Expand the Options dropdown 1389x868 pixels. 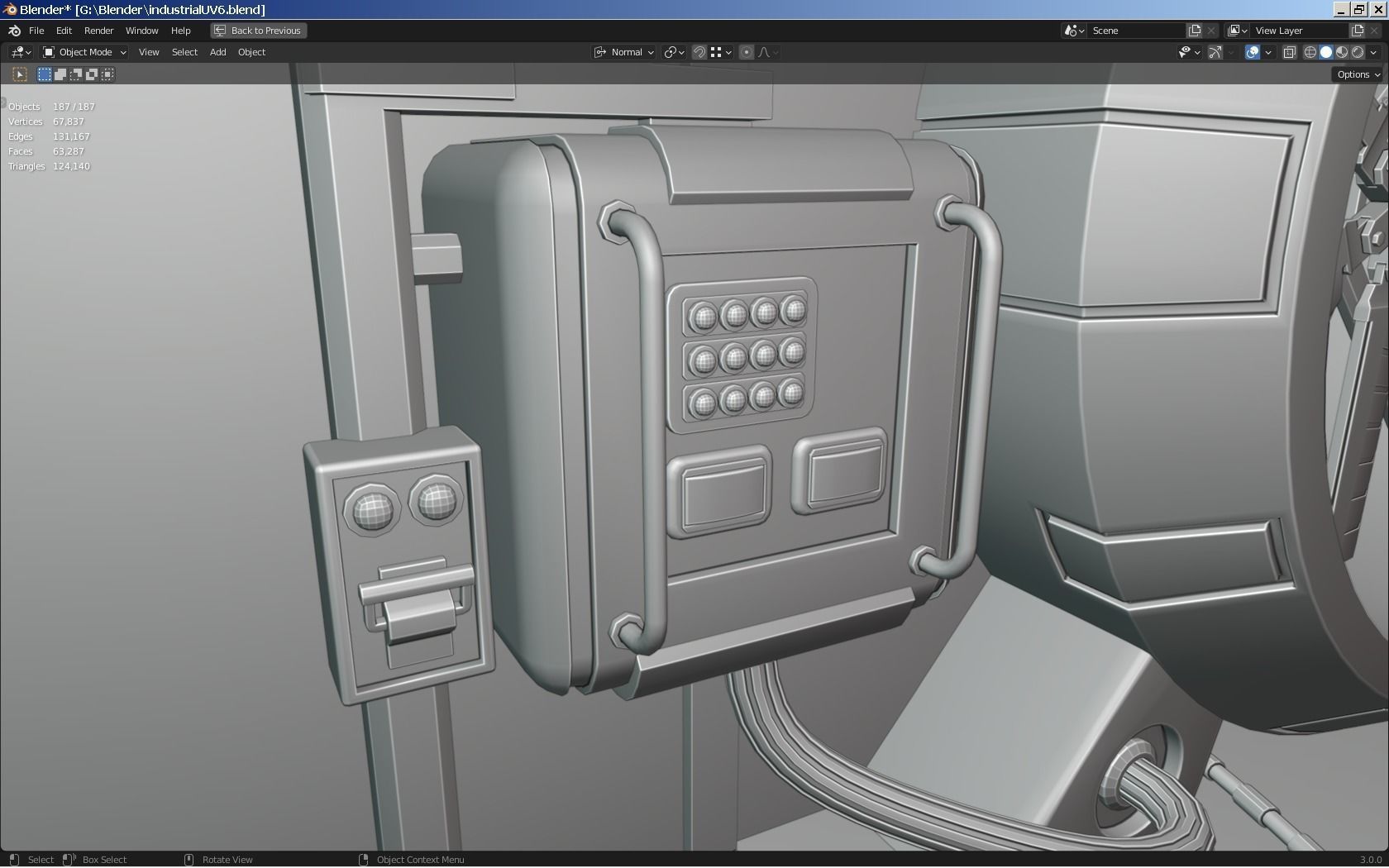point(1358,74)
